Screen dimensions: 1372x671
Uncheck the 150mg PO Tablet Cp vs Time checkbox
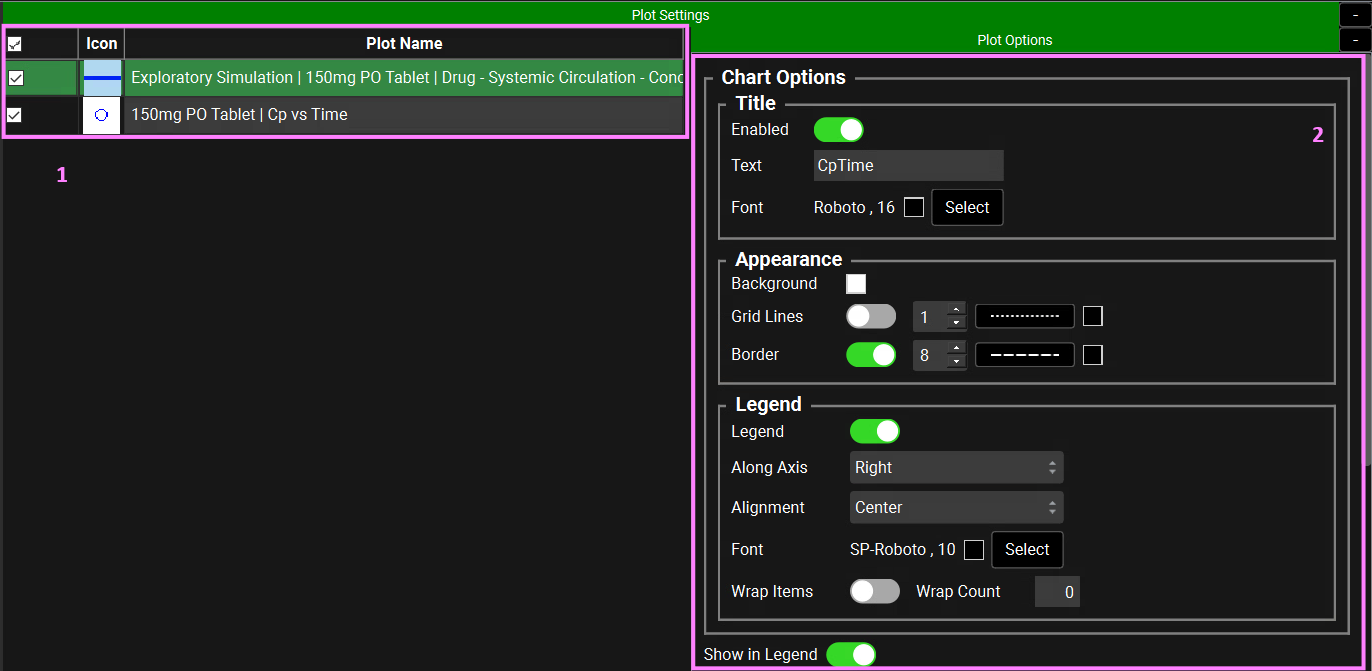pyautogui.click(x=15, y=115)
